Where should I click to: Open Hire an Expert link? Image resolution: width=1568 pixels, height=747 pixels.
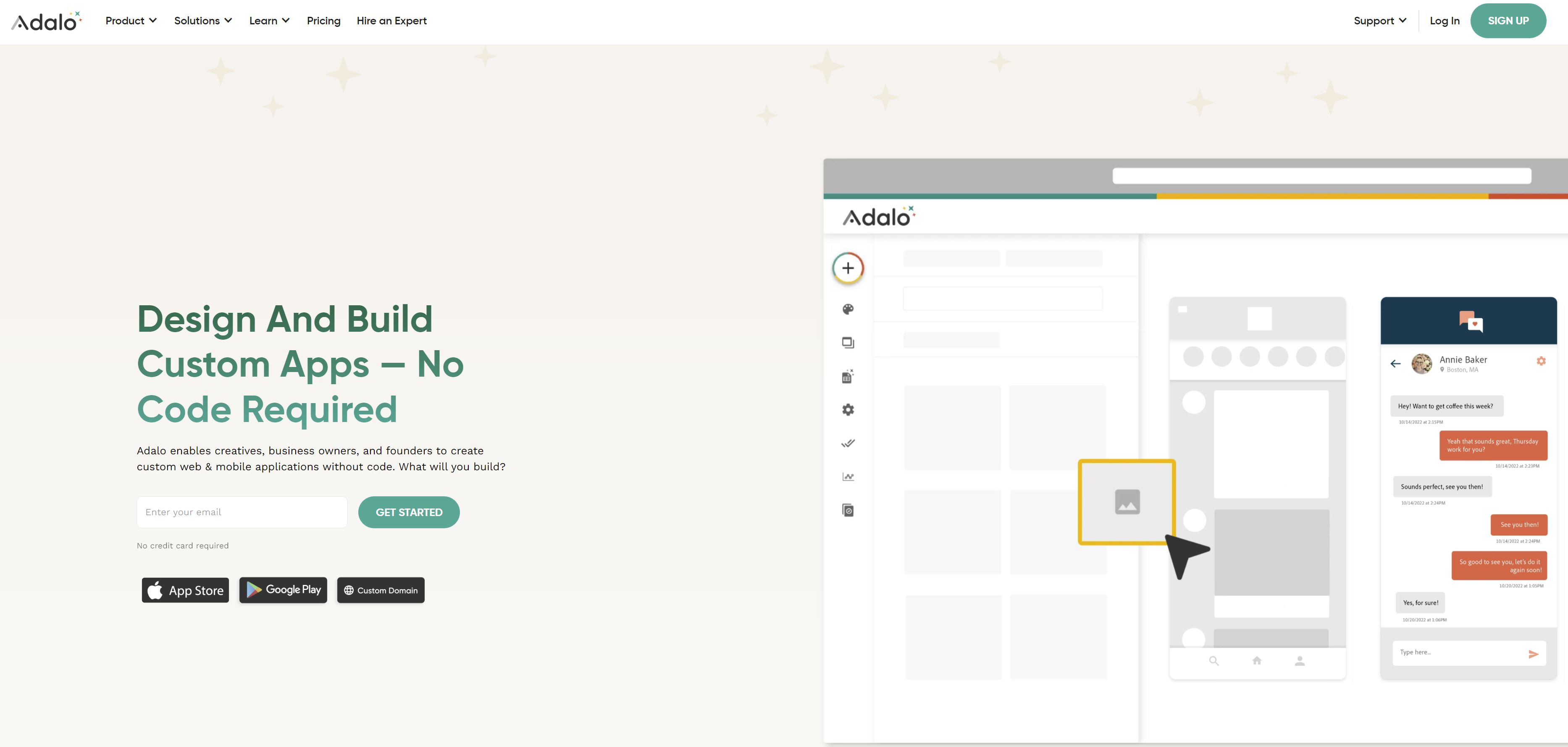[391, 21]
